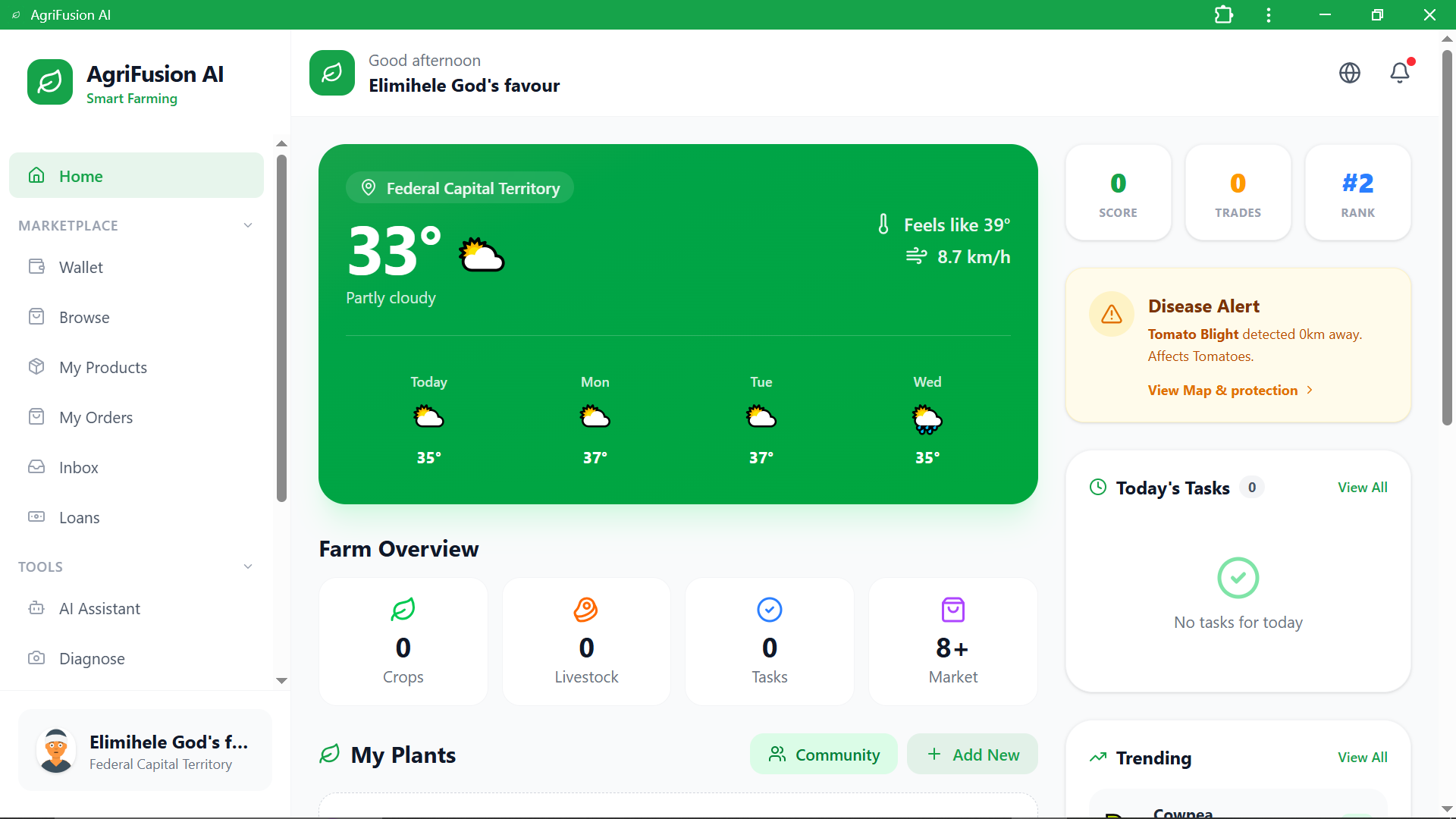The width and height of the screenshot is (1456, 819).
Task: Click the Disease Alert warning triangle icon
Action: point(1112,314)
